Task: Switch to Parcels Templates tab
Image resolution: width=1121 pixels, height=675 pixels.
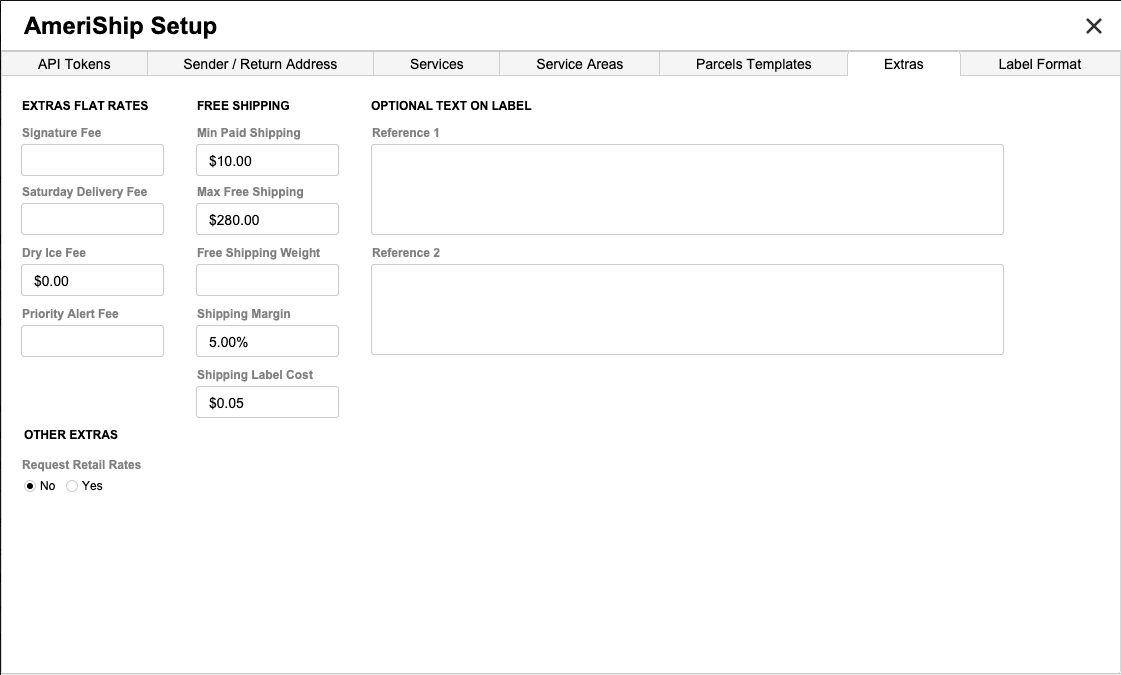Action: tap(753, 64)
